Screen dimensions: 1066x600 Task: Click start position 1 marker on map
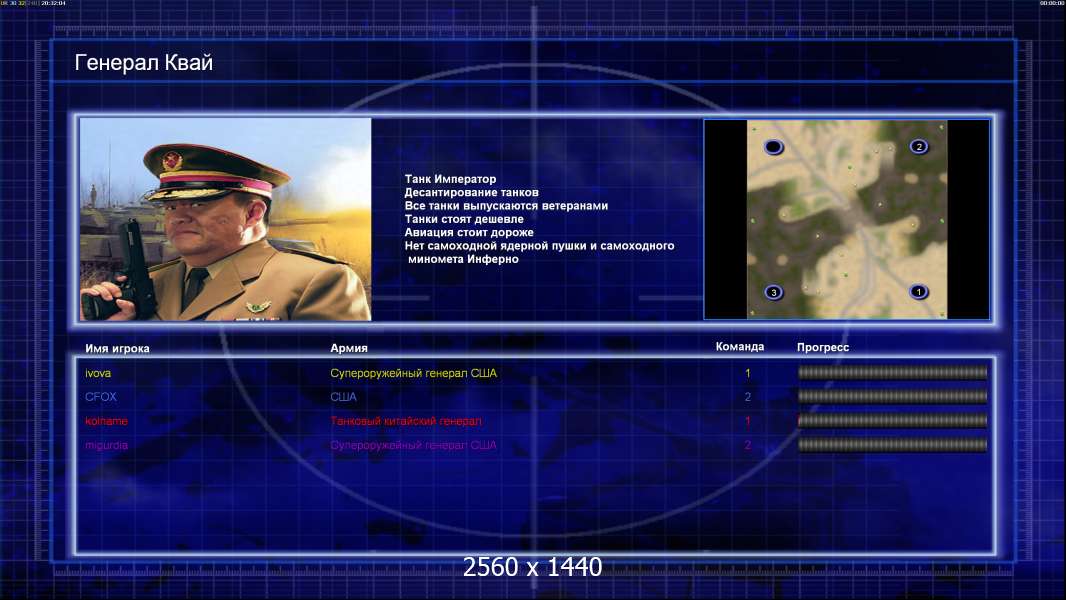(918, 292)
